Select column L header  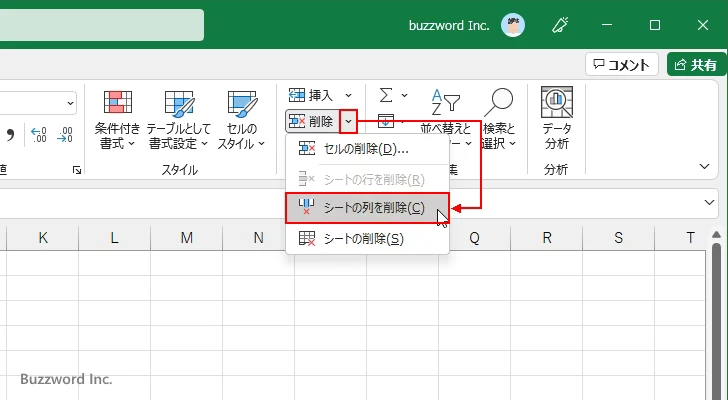115,238
